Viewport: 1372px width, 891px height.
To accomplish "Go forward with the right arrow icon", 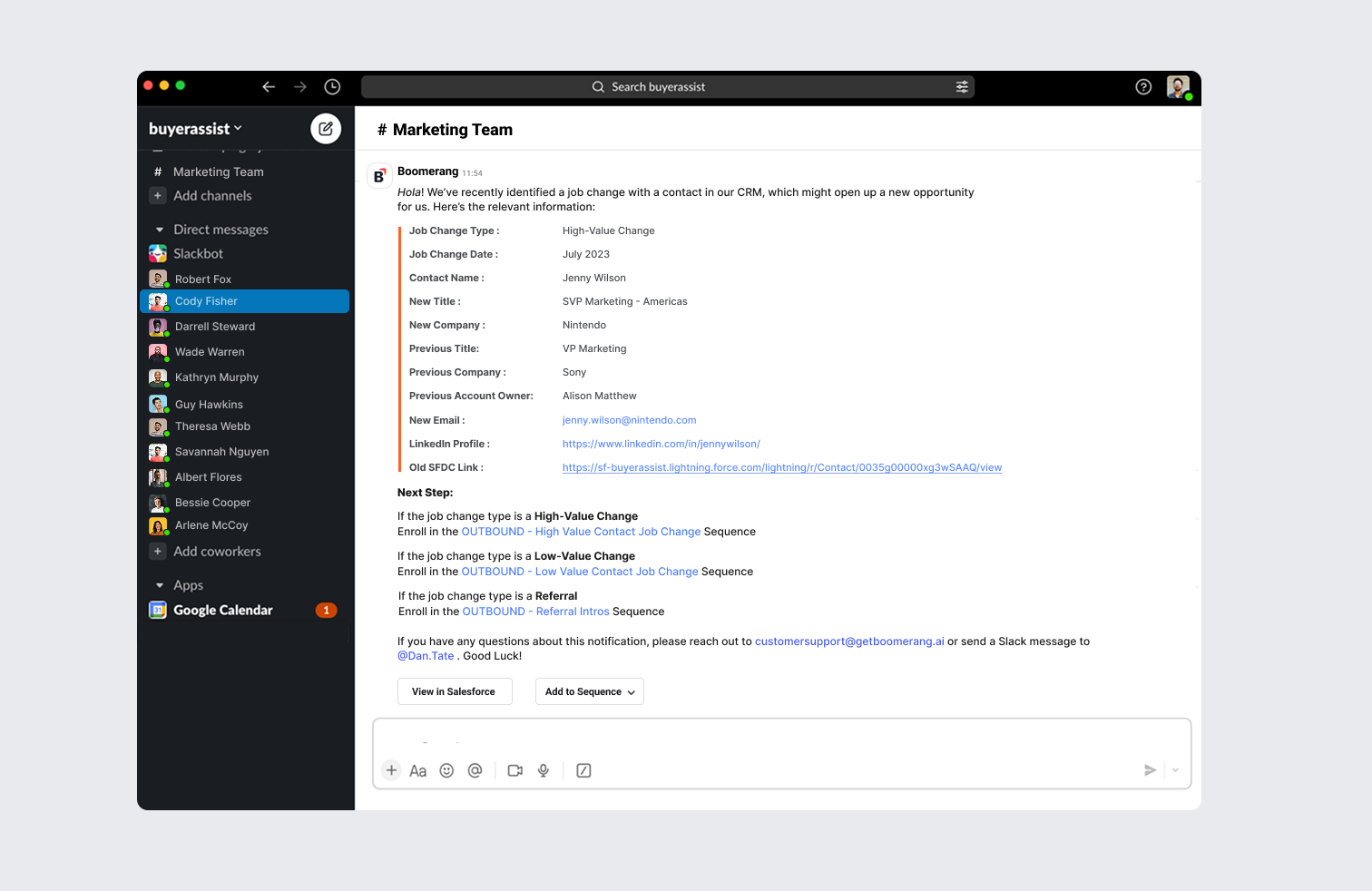I will pos(300,87).
